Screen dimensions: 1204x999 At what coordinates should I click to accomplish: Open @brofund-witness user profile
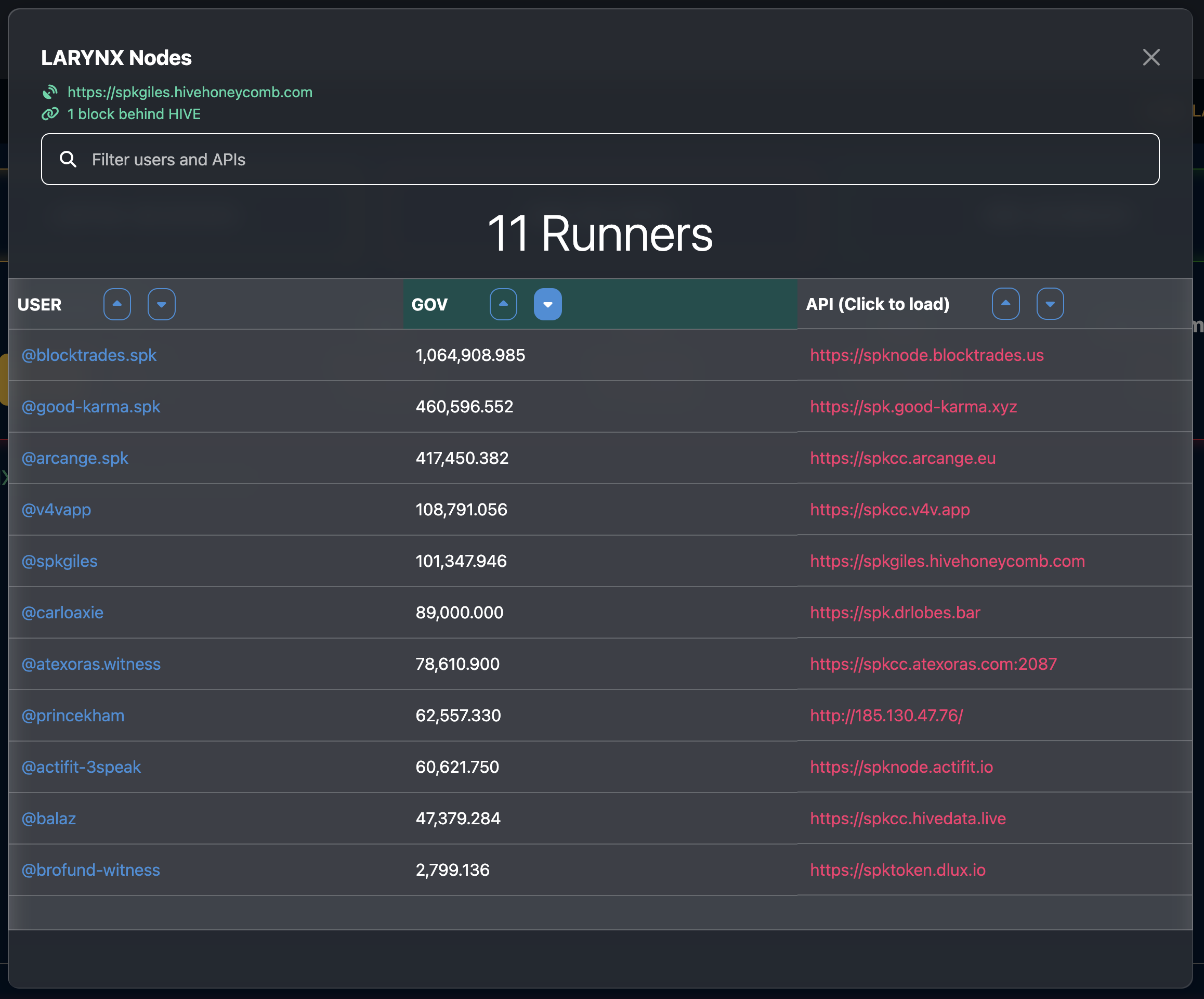90,870
